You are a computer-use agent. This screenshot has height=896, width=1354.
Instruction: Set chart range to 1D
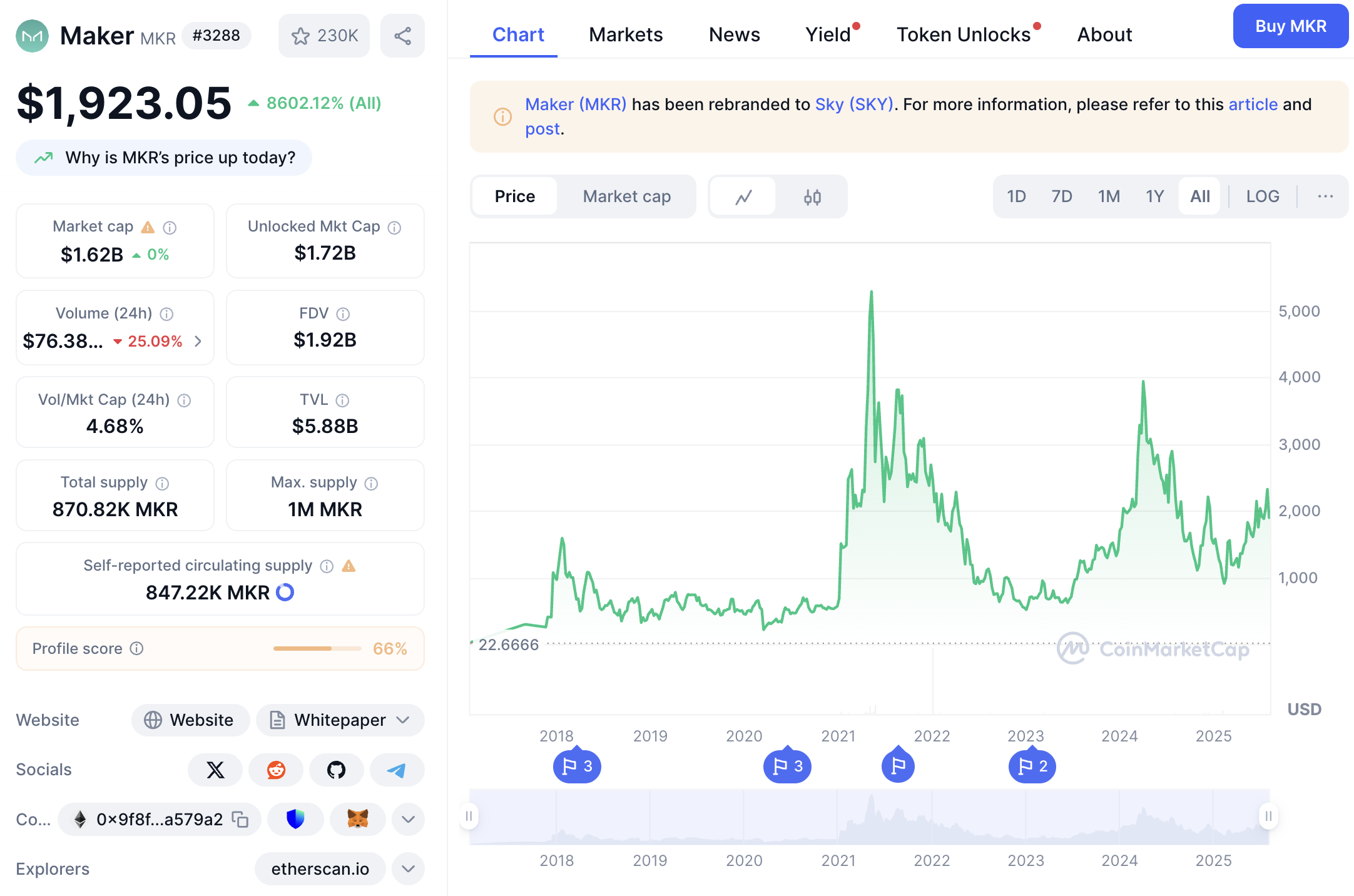tap(1016, 196)
